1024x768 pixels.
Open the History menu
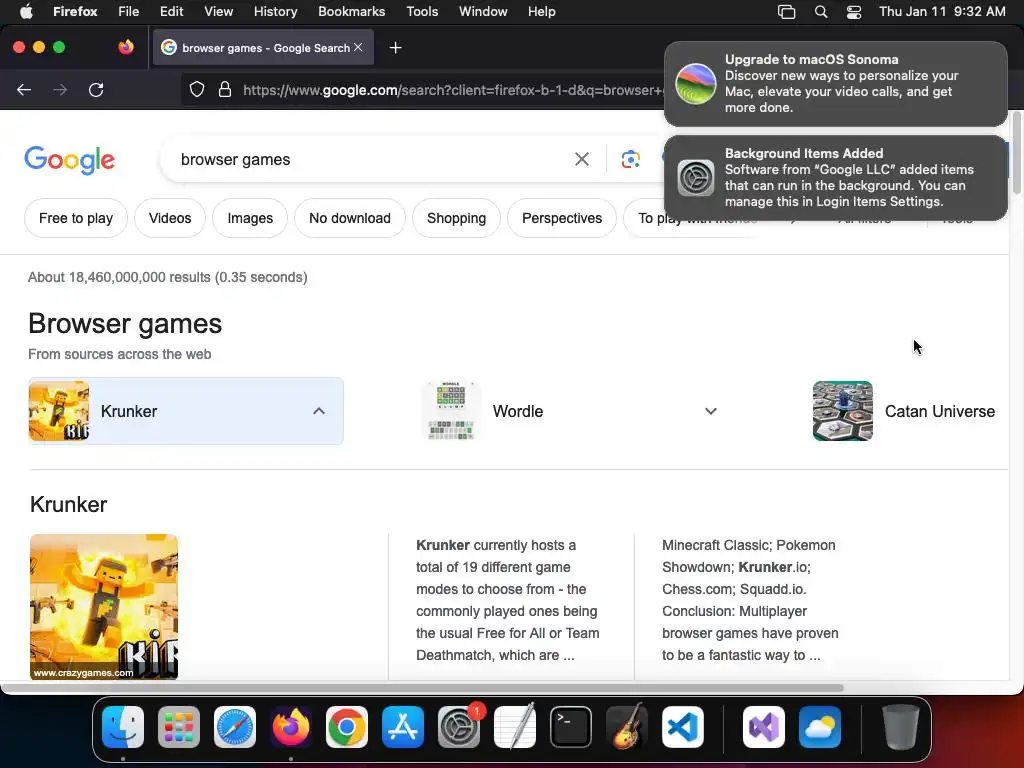point(276,12)
